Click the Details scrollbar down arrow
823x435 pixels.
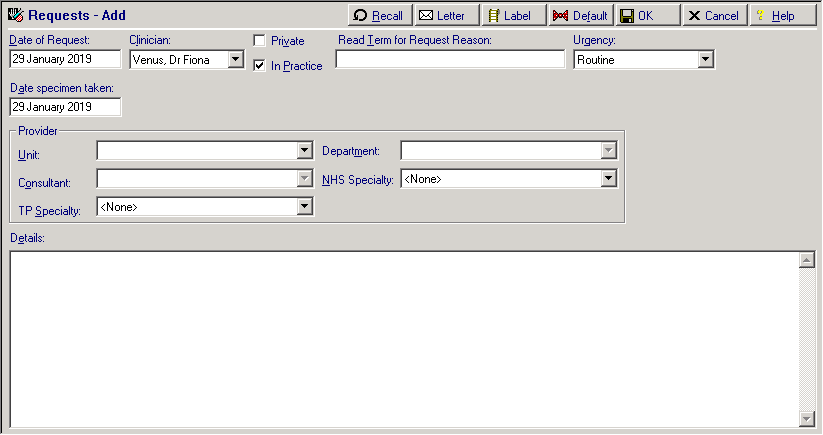point(807,420)
